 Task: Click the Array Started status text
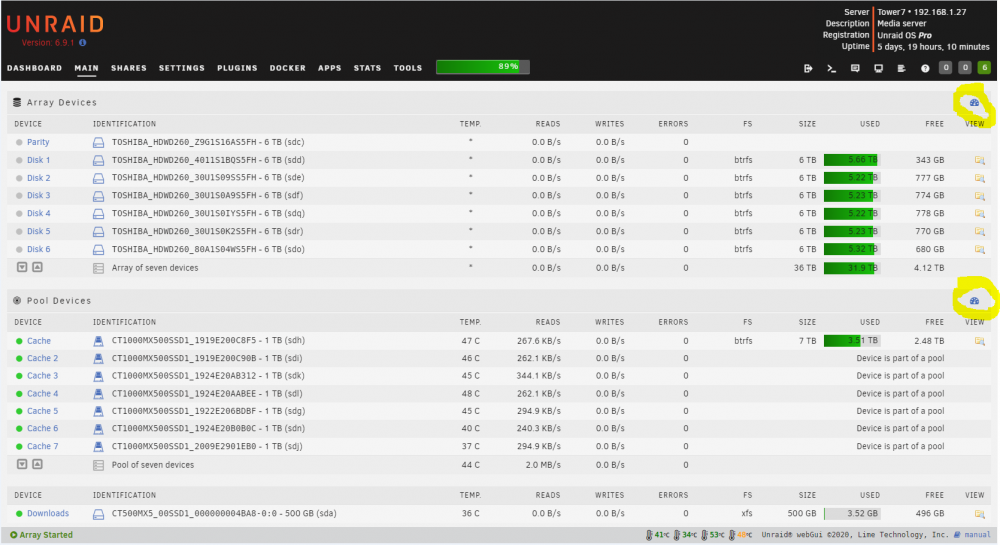[46, 535]
